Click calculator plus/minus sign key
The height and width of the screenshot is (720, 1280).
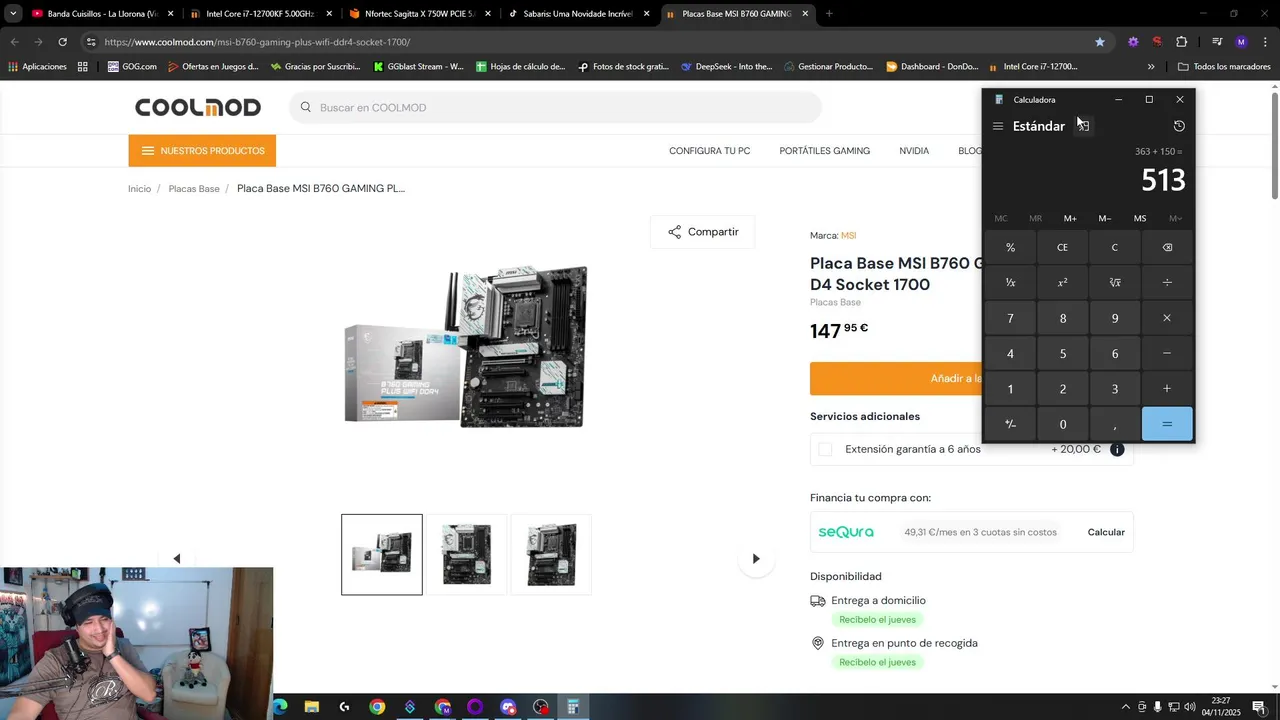tap(1010, 424)
